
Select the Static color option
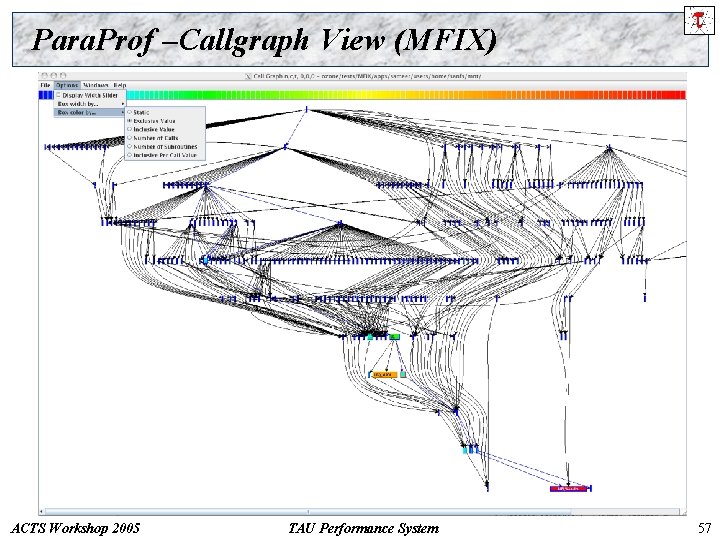click(x=164, y=112)
